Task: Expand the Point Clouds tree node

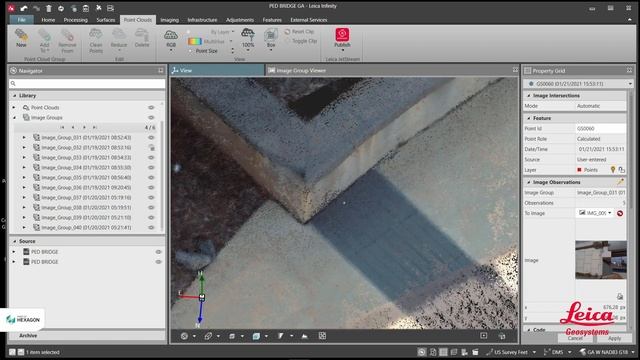Action: click(x=14, y=107)
